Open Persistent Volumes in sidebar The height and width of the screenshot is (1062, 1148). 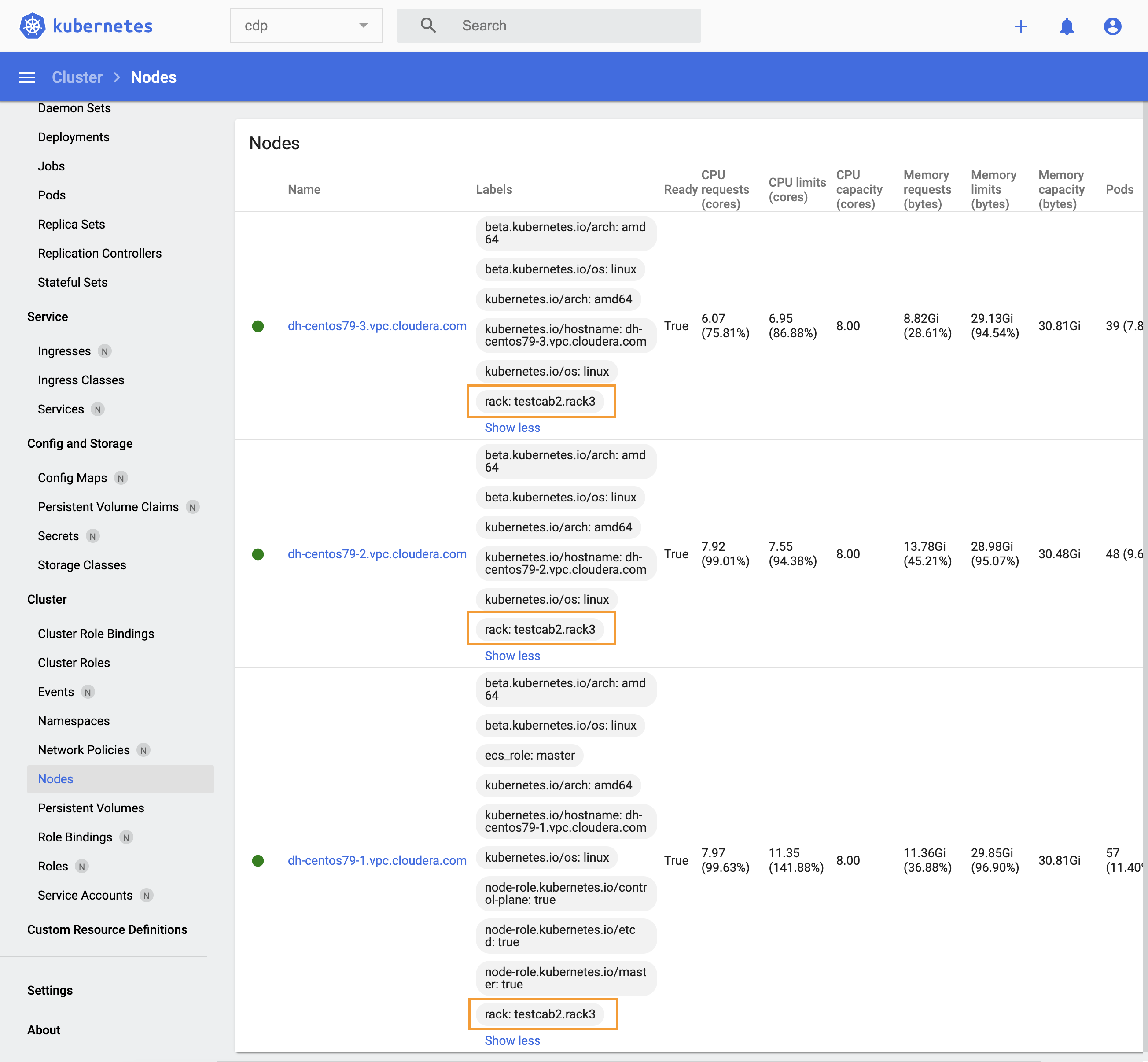pyautogui.click(x=91, y=808)
